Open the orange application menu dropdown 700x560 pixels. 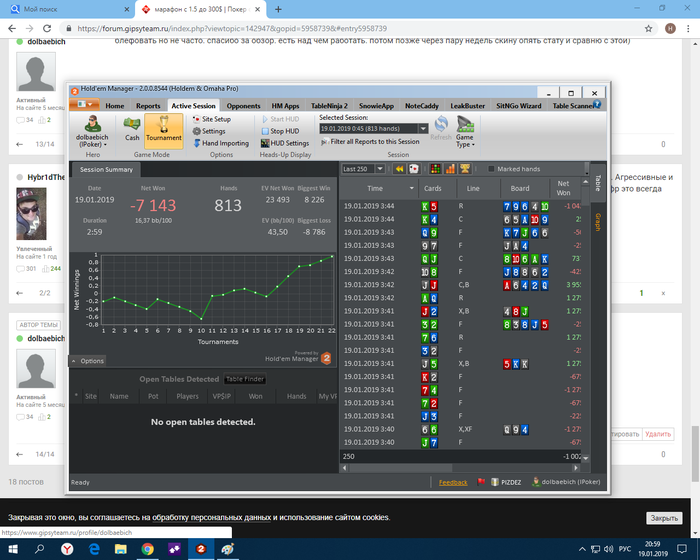85,104
